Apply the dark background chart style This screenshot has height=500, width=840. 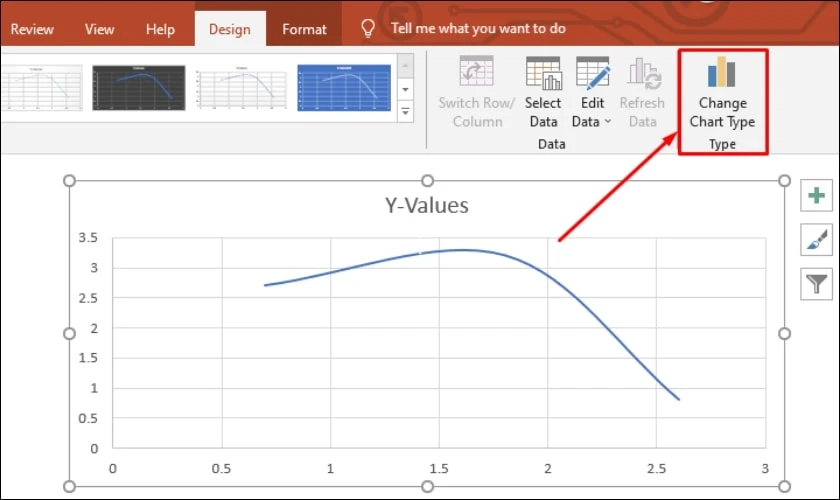(139, 88)
